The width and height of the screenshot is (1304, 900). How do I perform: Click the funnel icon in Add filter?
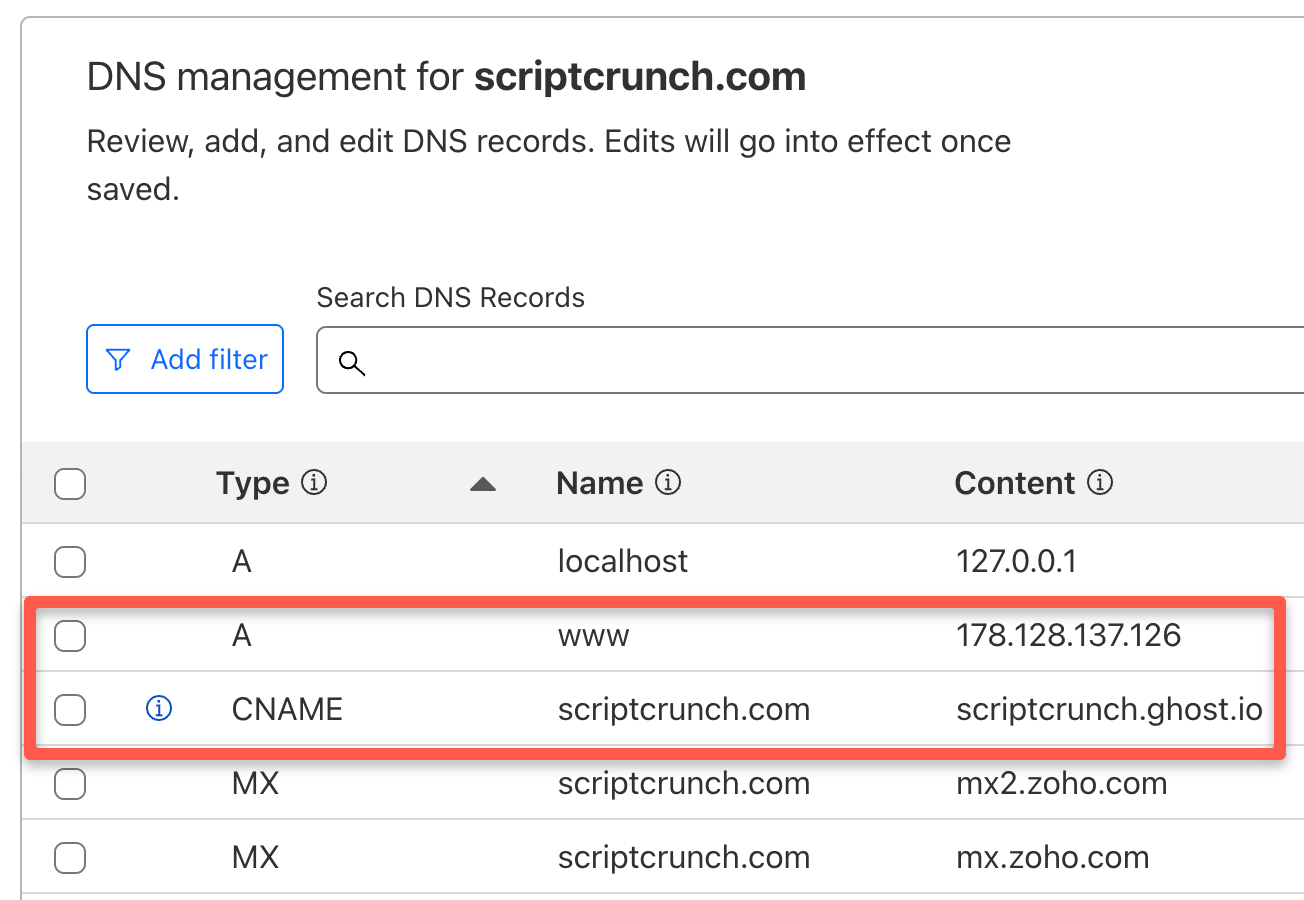pos(118,360)
